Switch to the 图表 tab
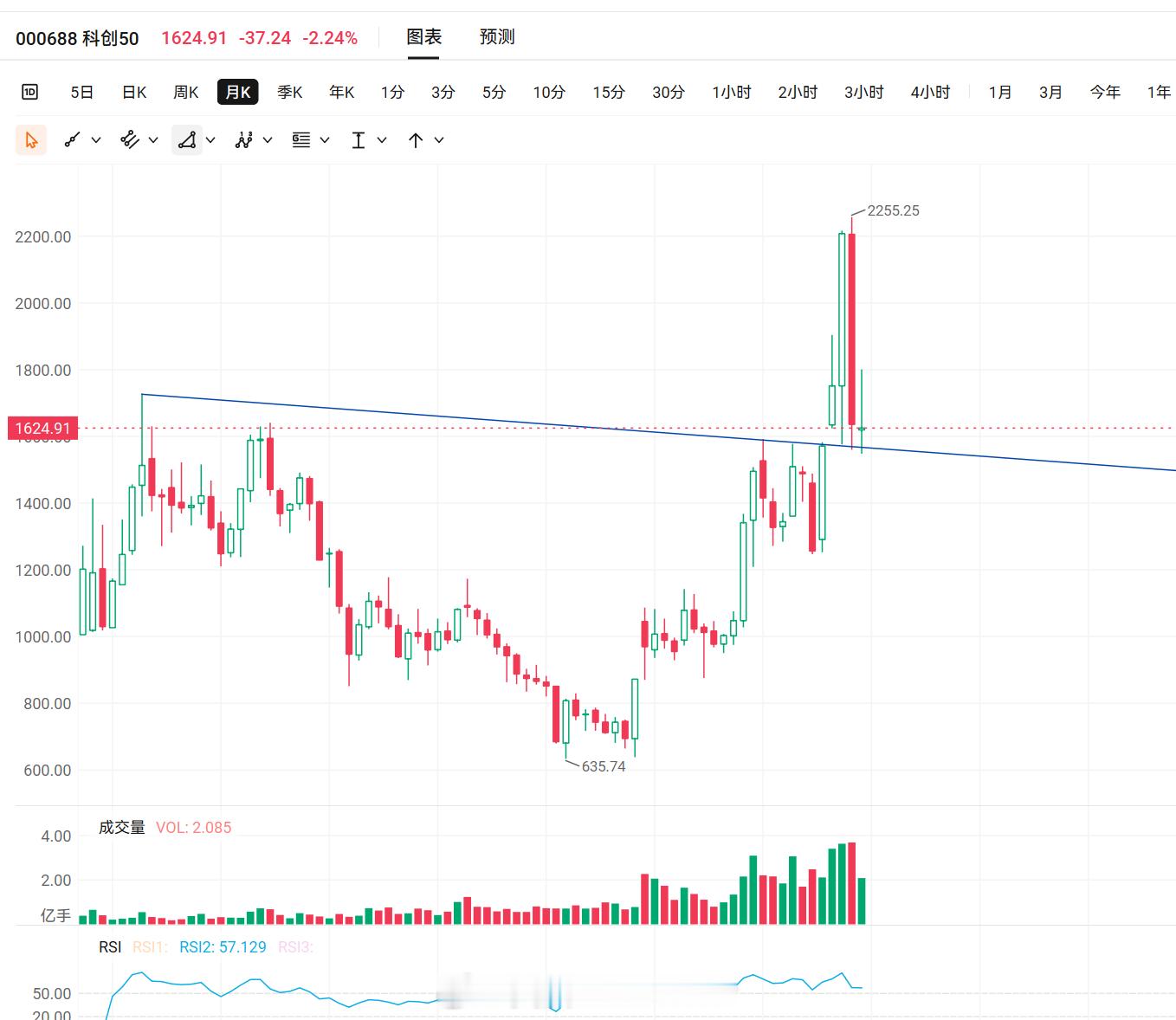 pyautogui.click(x=424, y=37)
